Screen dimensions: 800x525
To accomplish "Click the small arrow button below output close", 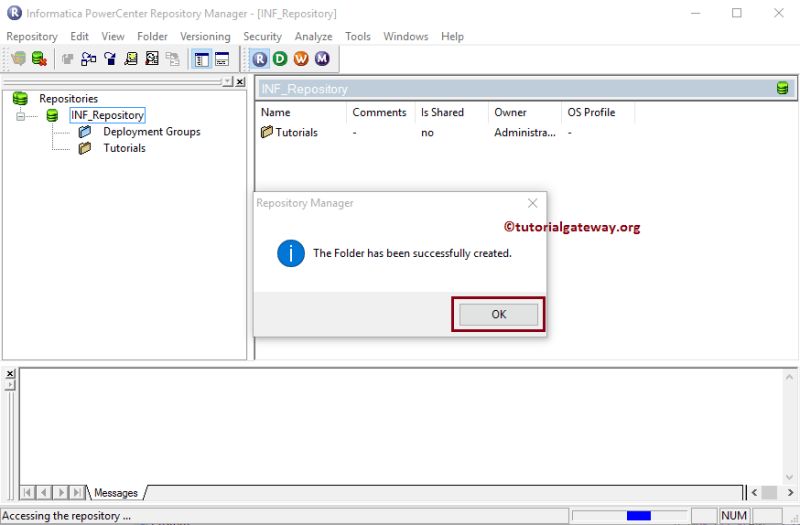I will (x=10, y=384).
